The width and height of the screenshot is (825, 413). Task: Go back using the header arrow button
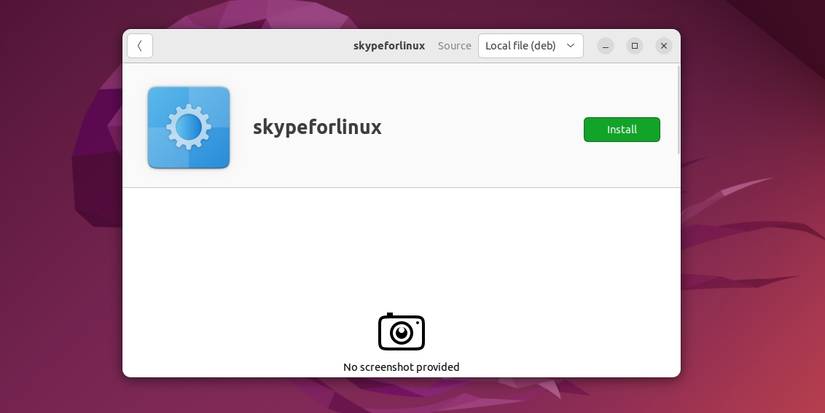[139, 46]
